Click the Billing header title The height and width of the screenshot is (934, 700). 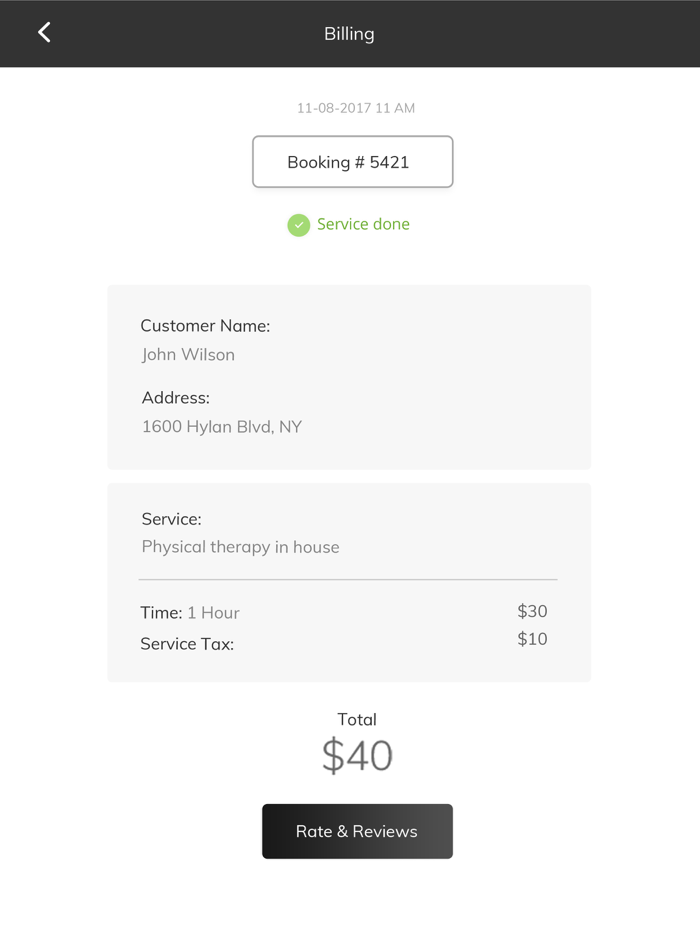coord(349,34)
